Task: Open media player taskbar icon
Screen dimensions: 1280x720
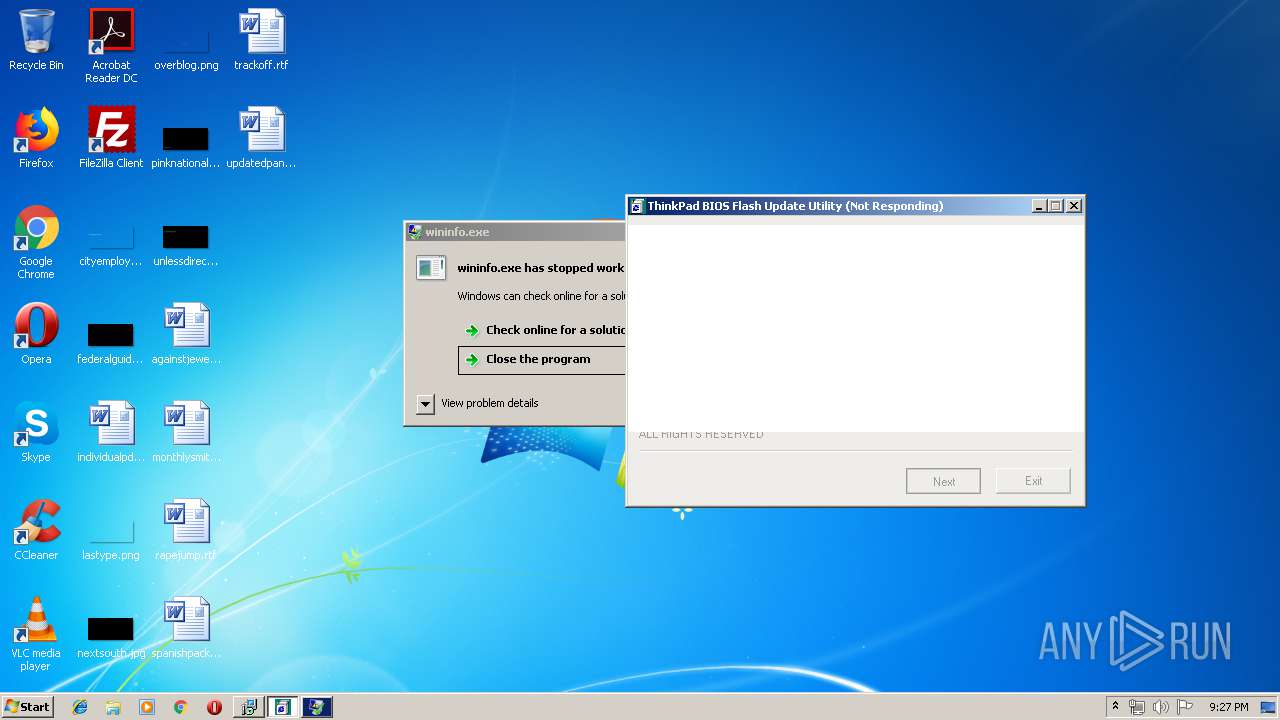Action: 147,707
